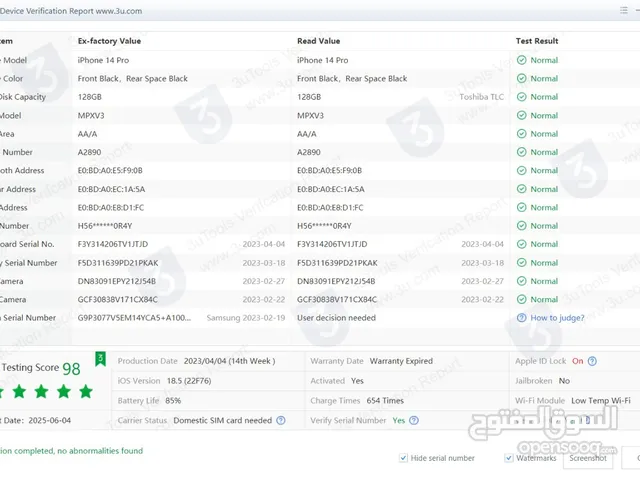Toggle the Watermarks checkbox

click(x=509, y=458)
